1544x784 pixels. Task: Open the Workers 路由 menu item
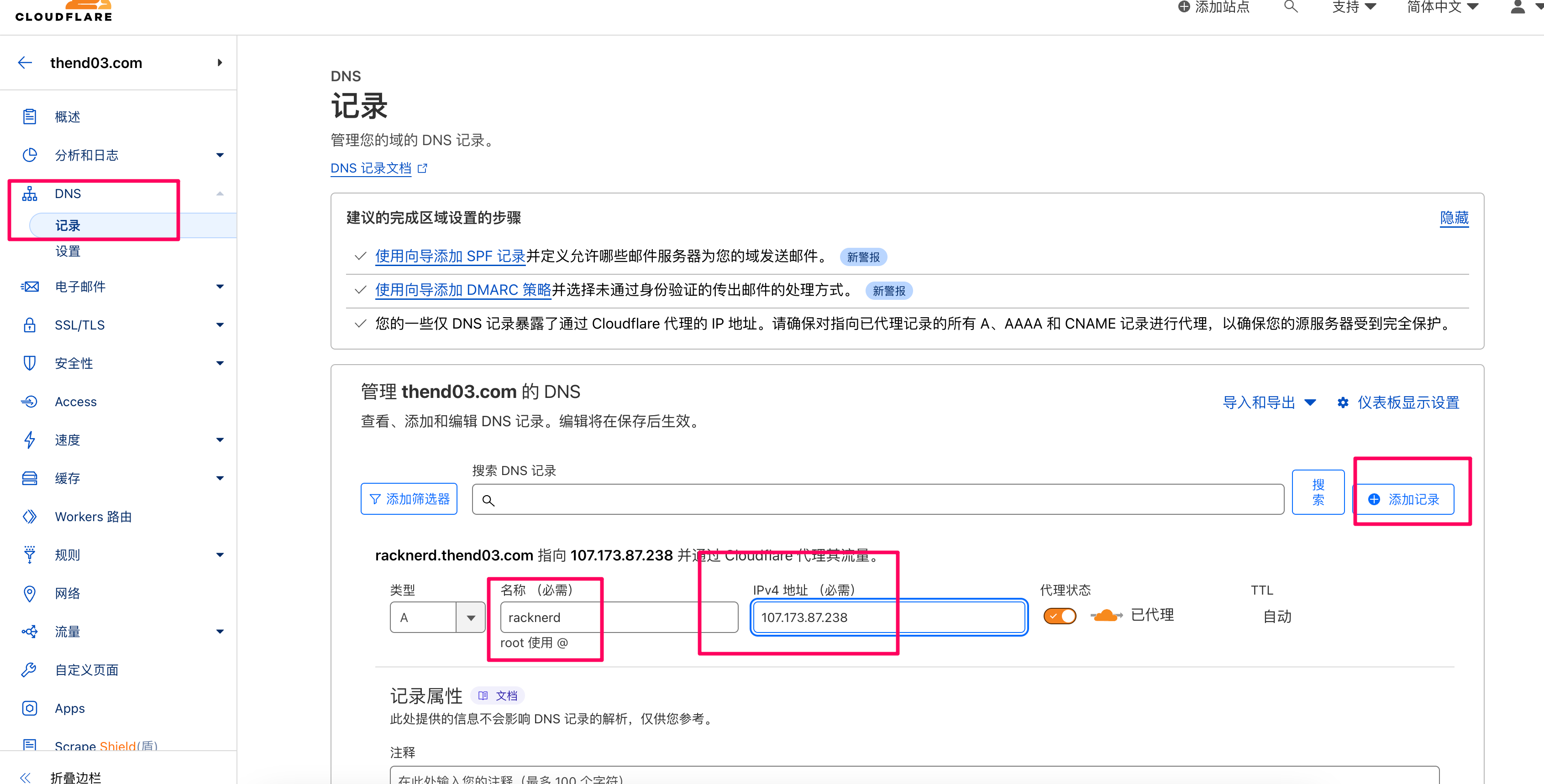point(93,516)
